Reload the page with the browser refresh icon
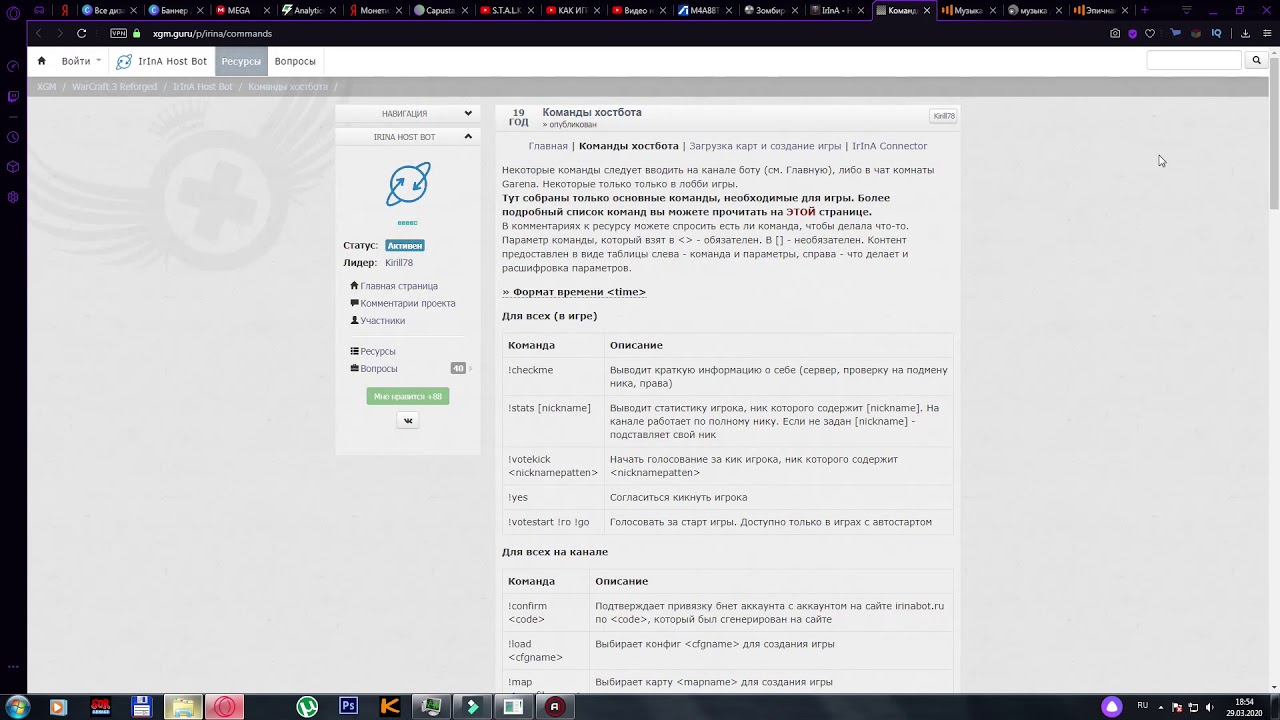1280x720 pixels. click(x=82, y=33)
